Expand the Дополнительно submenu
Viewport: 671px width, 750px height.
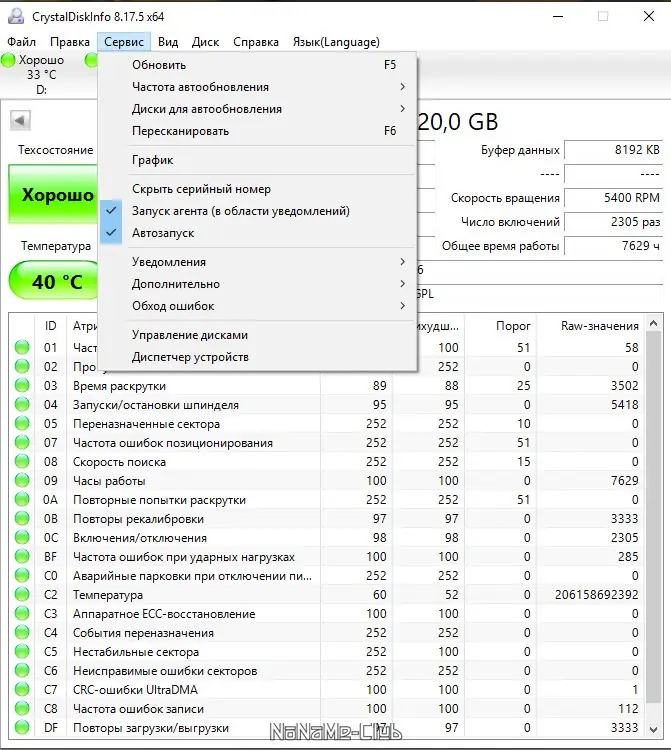[257, 284]
